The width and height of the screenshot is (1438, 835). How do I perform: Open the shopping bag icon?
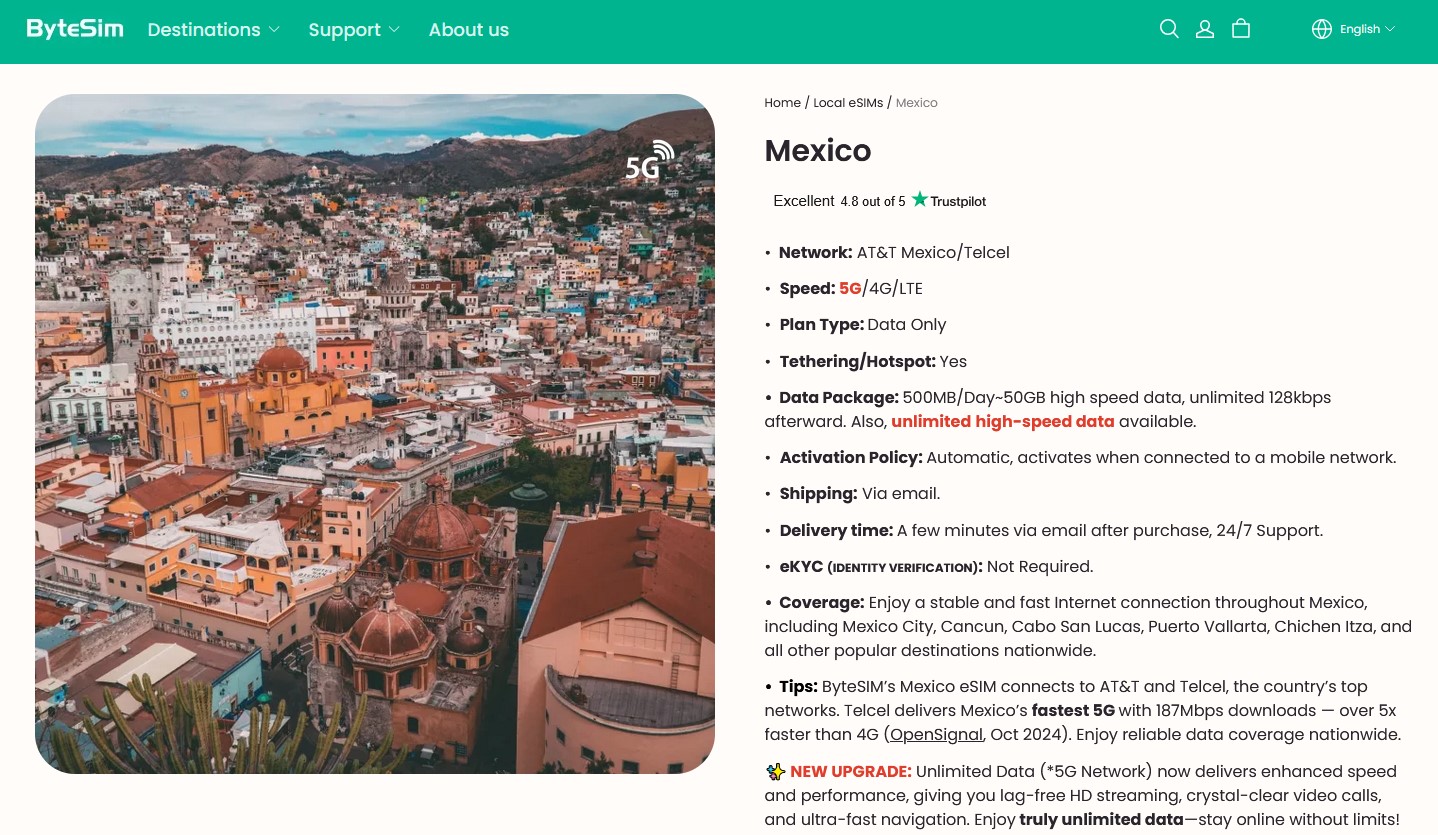[x=1241, y=29]
